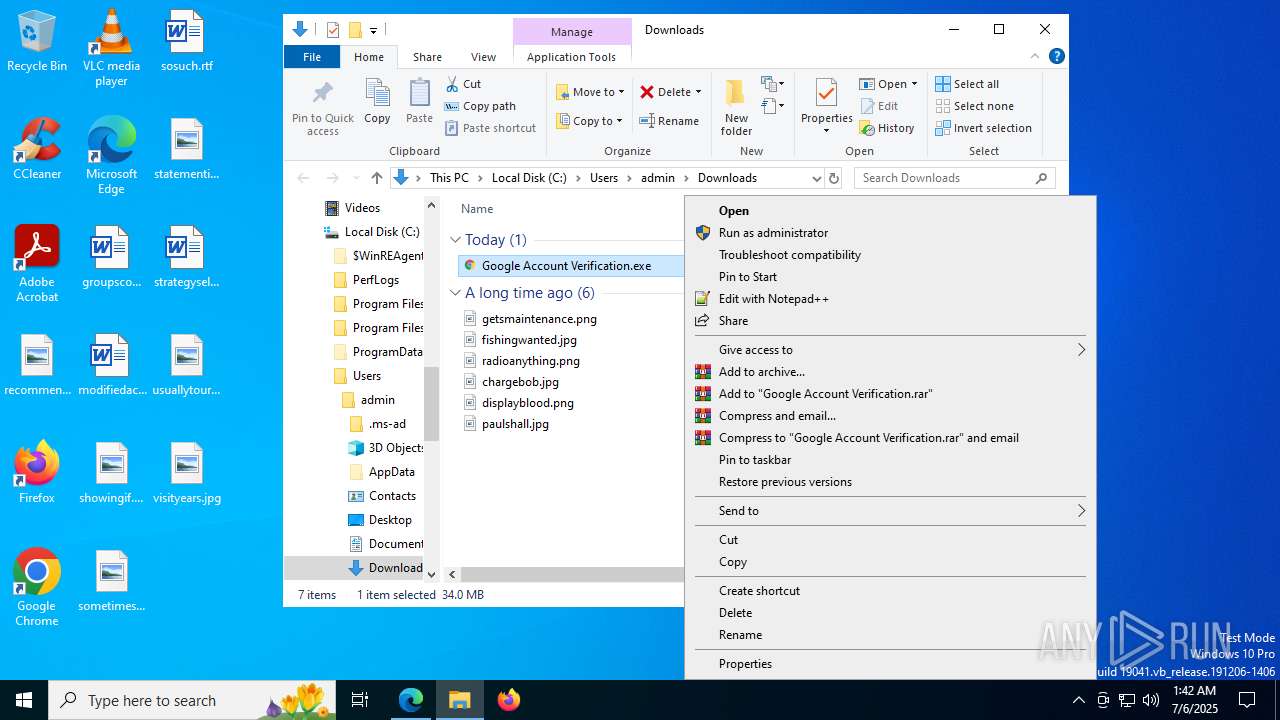
Task: Click horizontal scrollbar in file list
Action: click(573, 574)
